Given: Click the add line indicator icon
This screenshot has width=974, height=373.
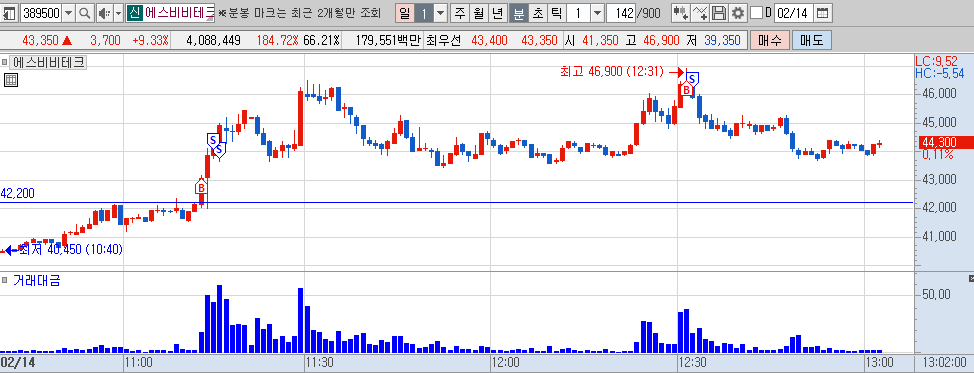Looking at the screenshot, I should [x=700, y=12].
